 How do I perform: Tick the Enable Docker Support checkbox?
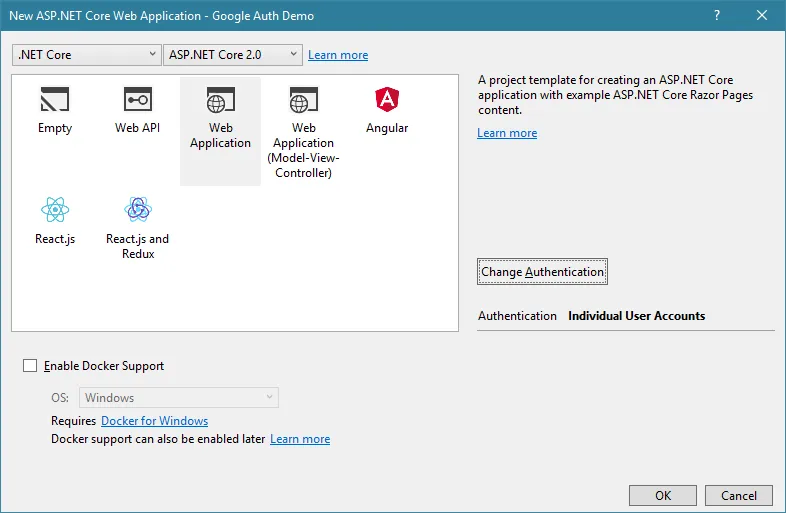click(x=30, y=366)
